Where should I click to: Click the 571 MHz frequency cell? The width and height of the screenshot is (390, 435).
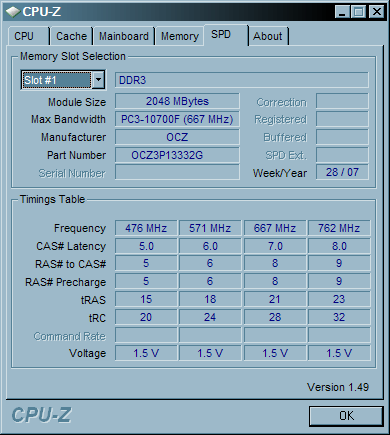(210, 228)
